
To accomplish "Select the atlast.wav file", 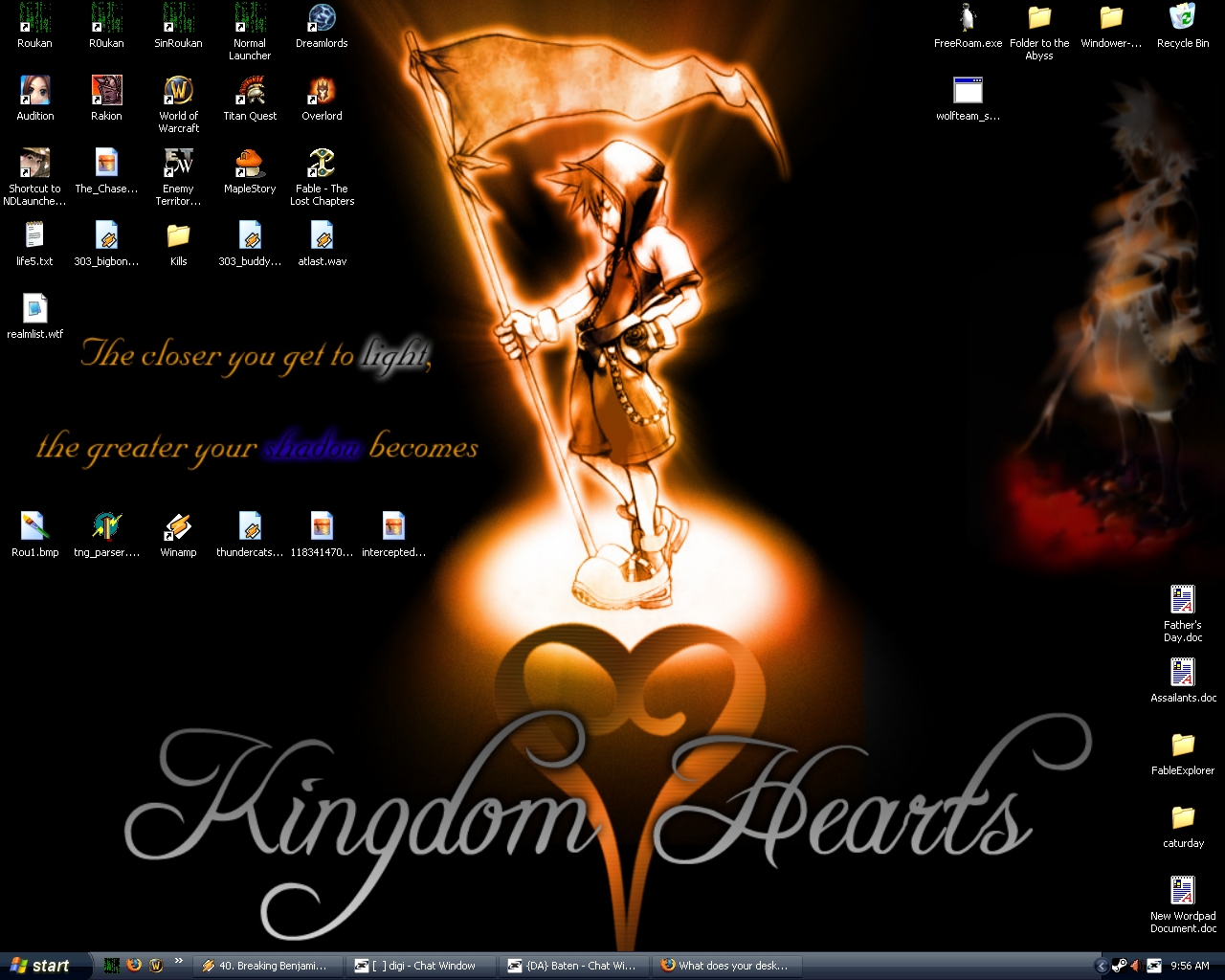I will point(322,244).
